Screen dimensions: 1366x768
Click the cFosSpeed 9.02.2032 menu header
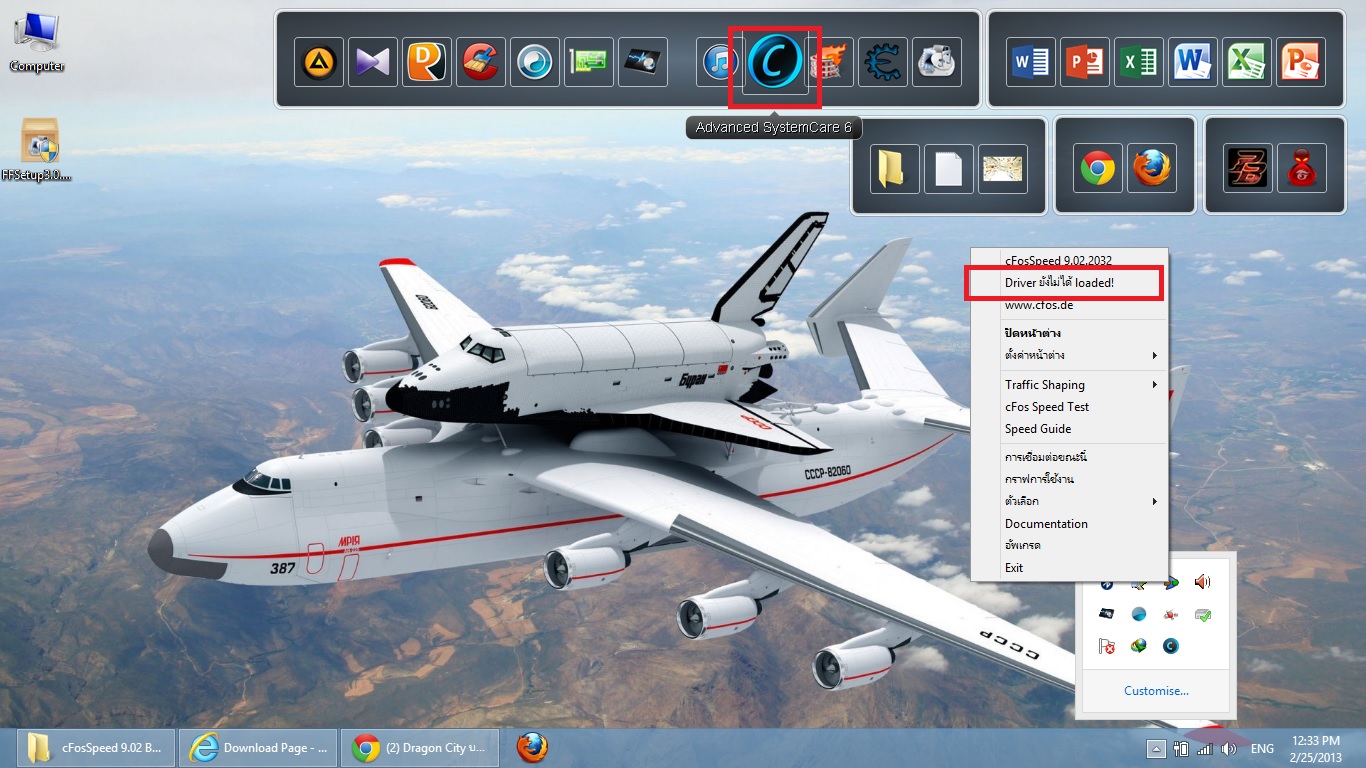pos(1069,261)
